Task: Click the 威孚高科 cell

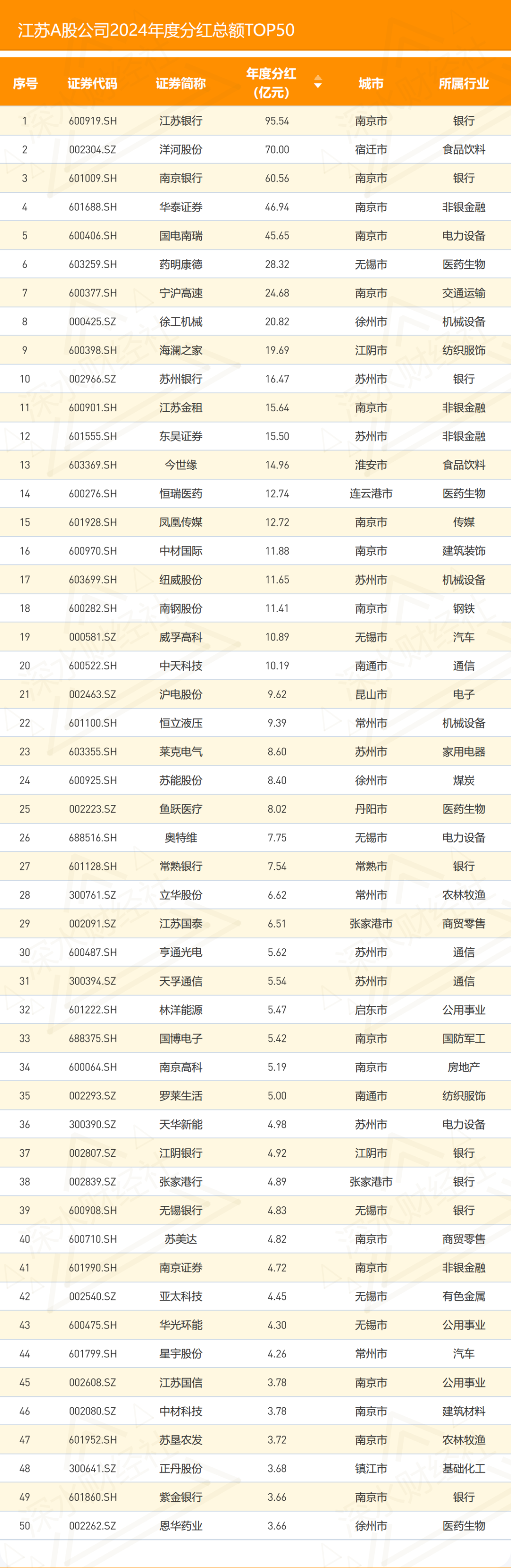Action: pyautogui.click(x=181, y=637)
